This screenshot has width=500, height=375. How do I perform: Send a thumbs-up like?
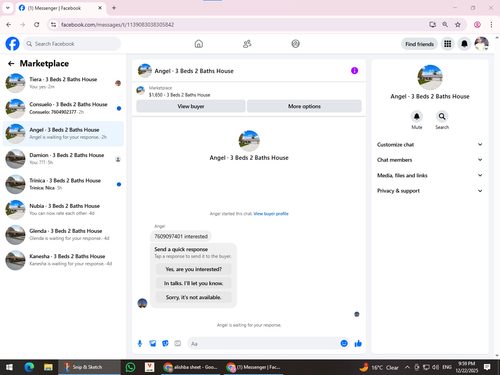[x=358, y=343]
